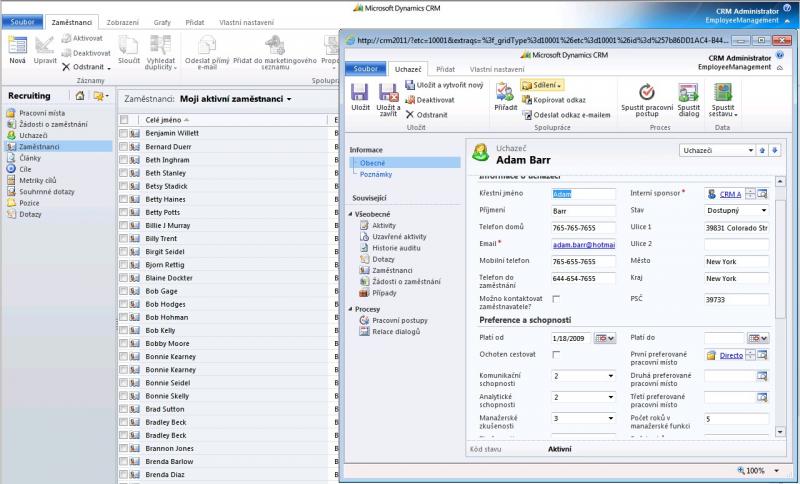Click the home icon beside Recruiting
The image size is (800, 484).
(80, 96)
